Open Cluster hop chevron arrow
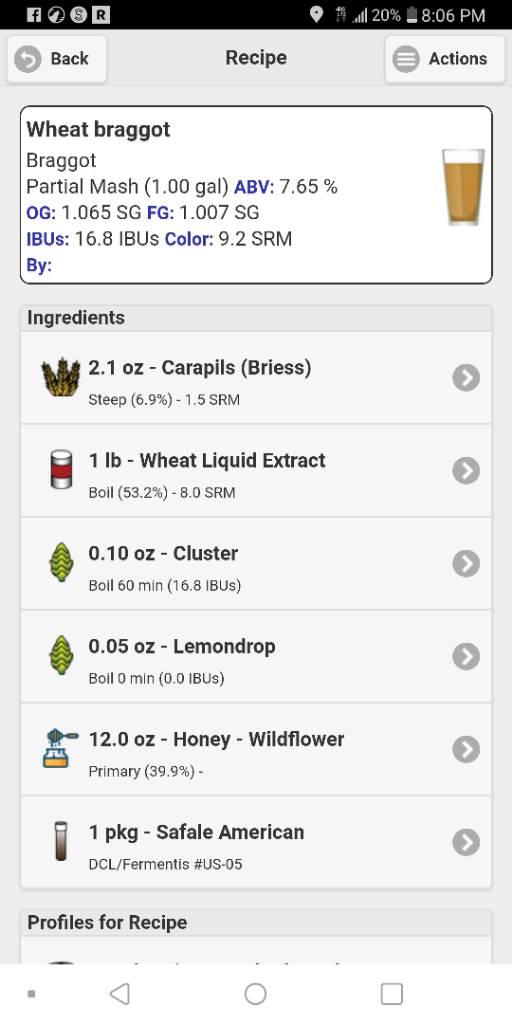This screenshot has width=512, height=1024. pos(466,563)
